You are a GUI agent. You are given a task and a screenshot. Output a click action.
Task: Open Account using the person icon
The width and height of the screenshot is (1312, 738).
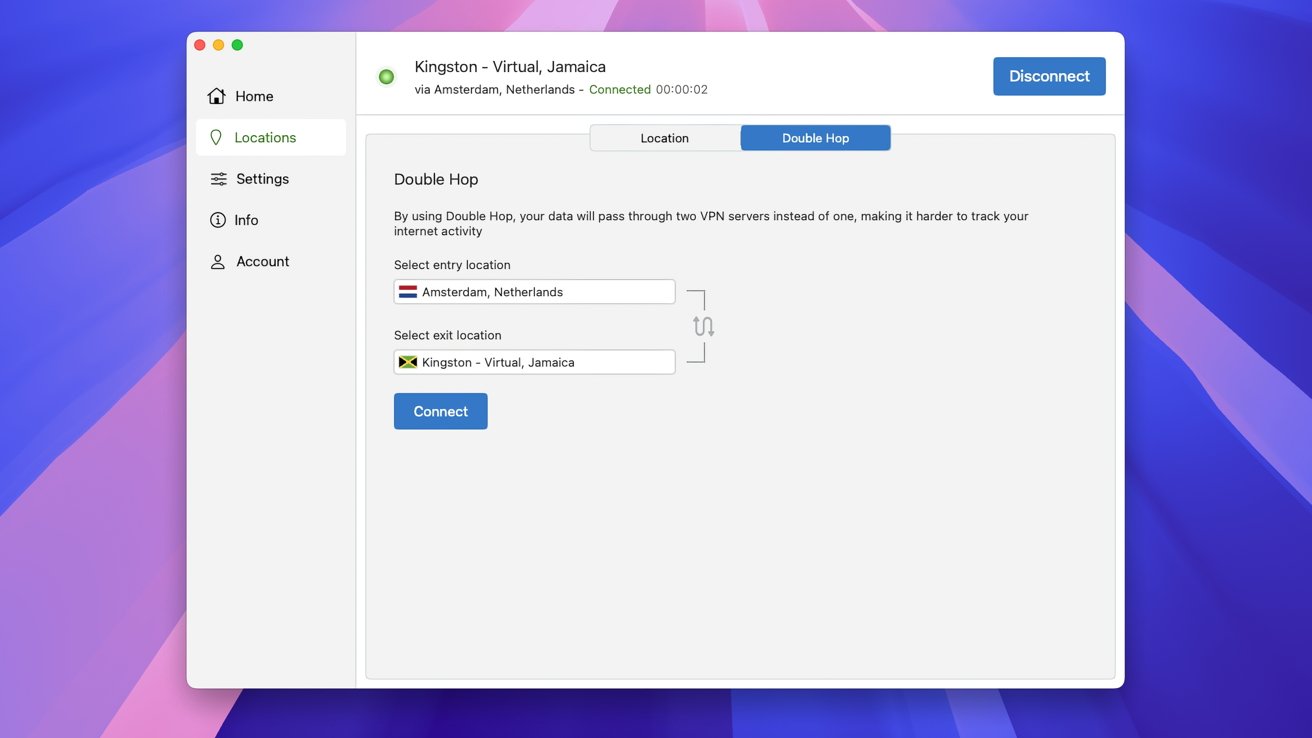pyautogui.click(x=217, y=262)
